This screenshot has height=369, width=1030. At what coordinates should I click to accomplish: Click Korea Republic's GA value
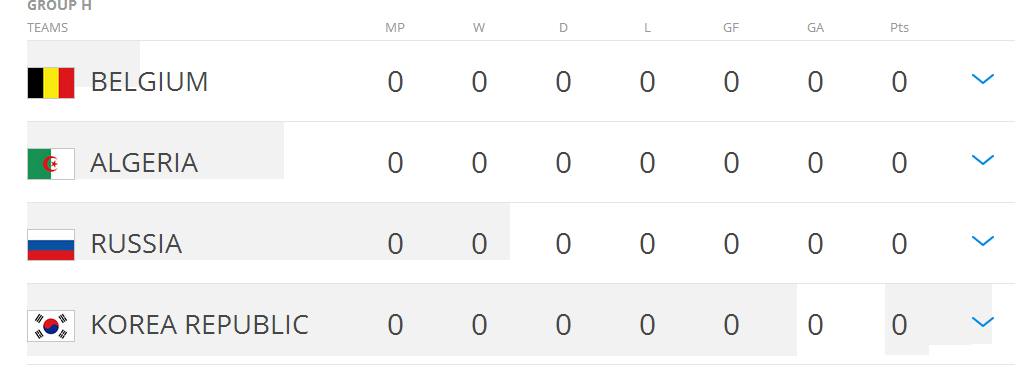tap(815, 326)
